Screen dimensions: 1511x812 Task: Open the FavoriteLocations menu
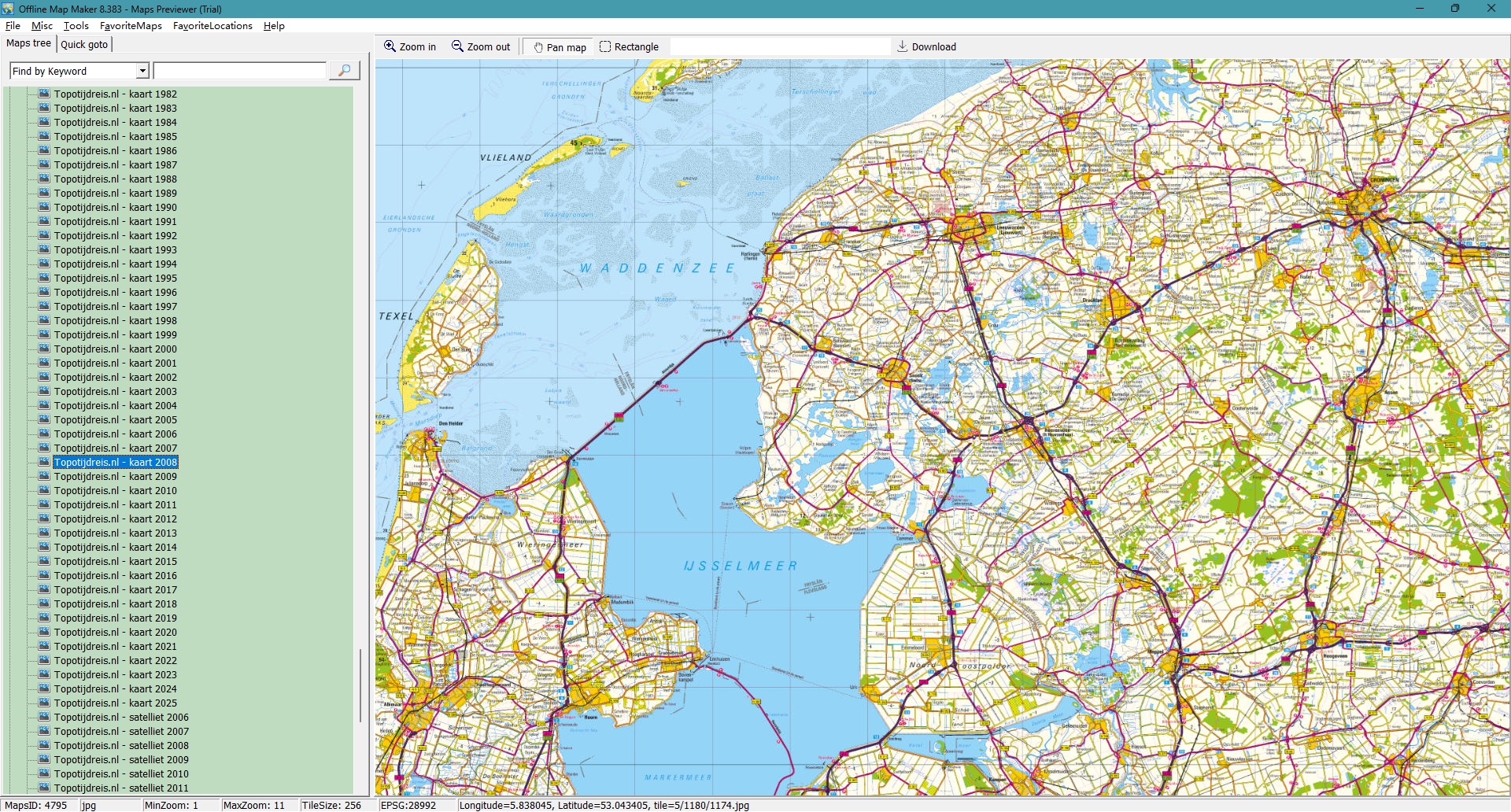click(x=212, y=26)
